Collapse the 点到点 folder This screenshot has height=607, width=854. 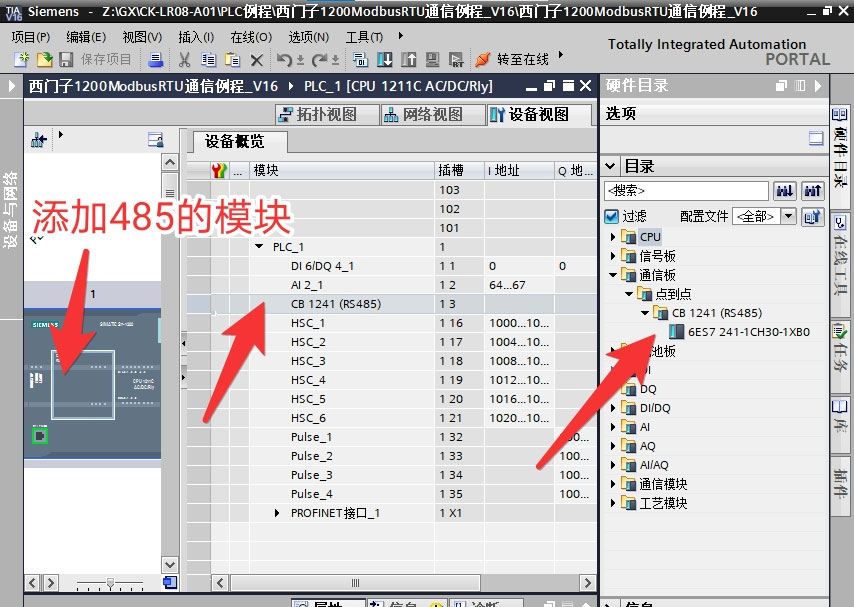click(x=629, y=294)
